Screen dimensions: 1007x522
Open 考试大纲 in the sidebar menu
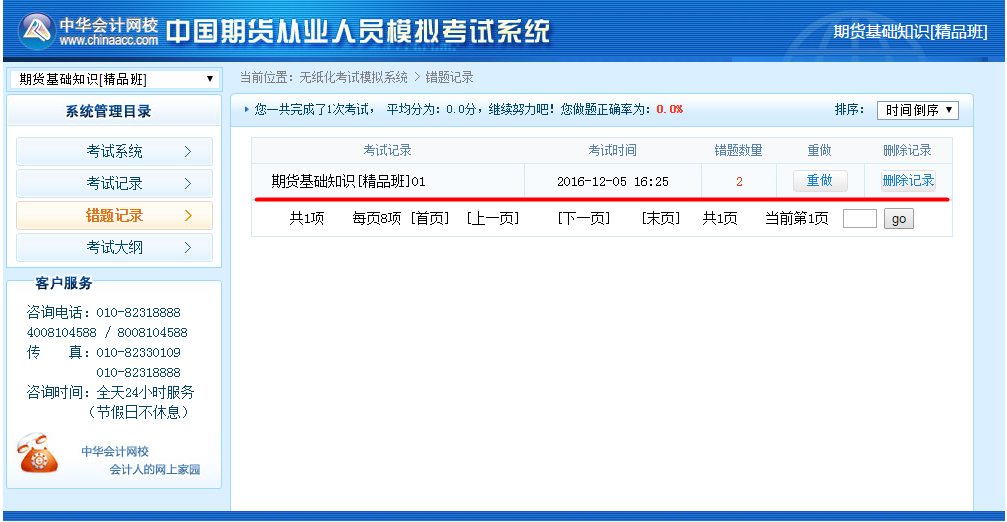(x=114, y=248)
